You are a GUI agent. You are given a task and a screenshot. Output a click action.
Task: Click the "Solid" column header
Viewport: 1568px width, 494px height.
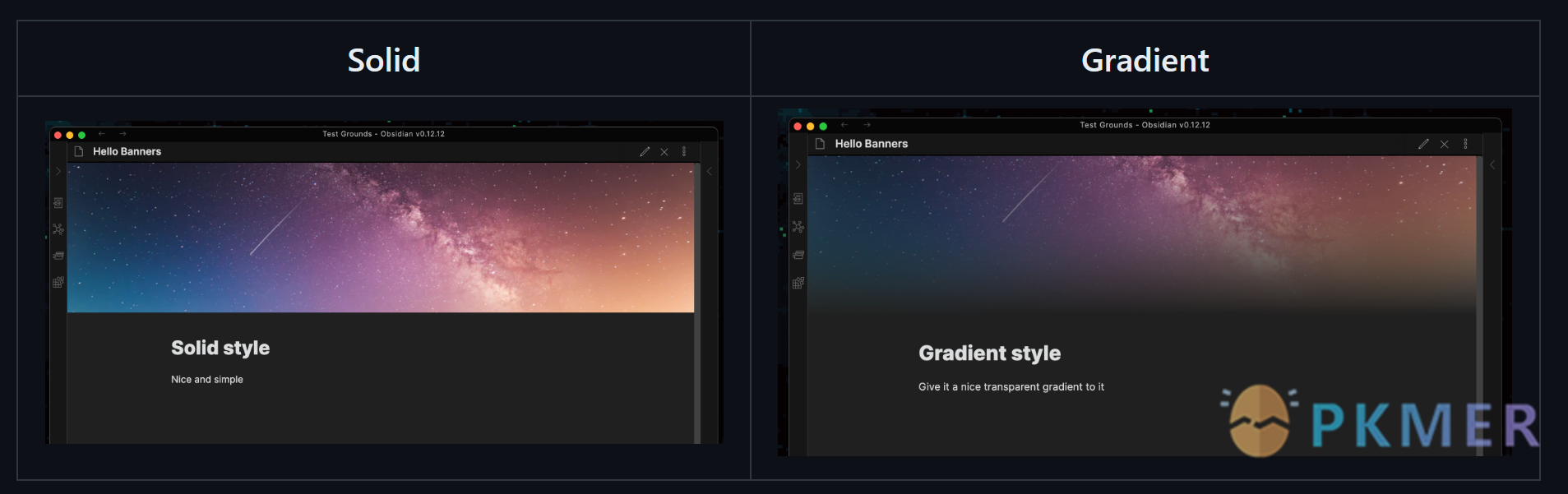click(383, 60)
